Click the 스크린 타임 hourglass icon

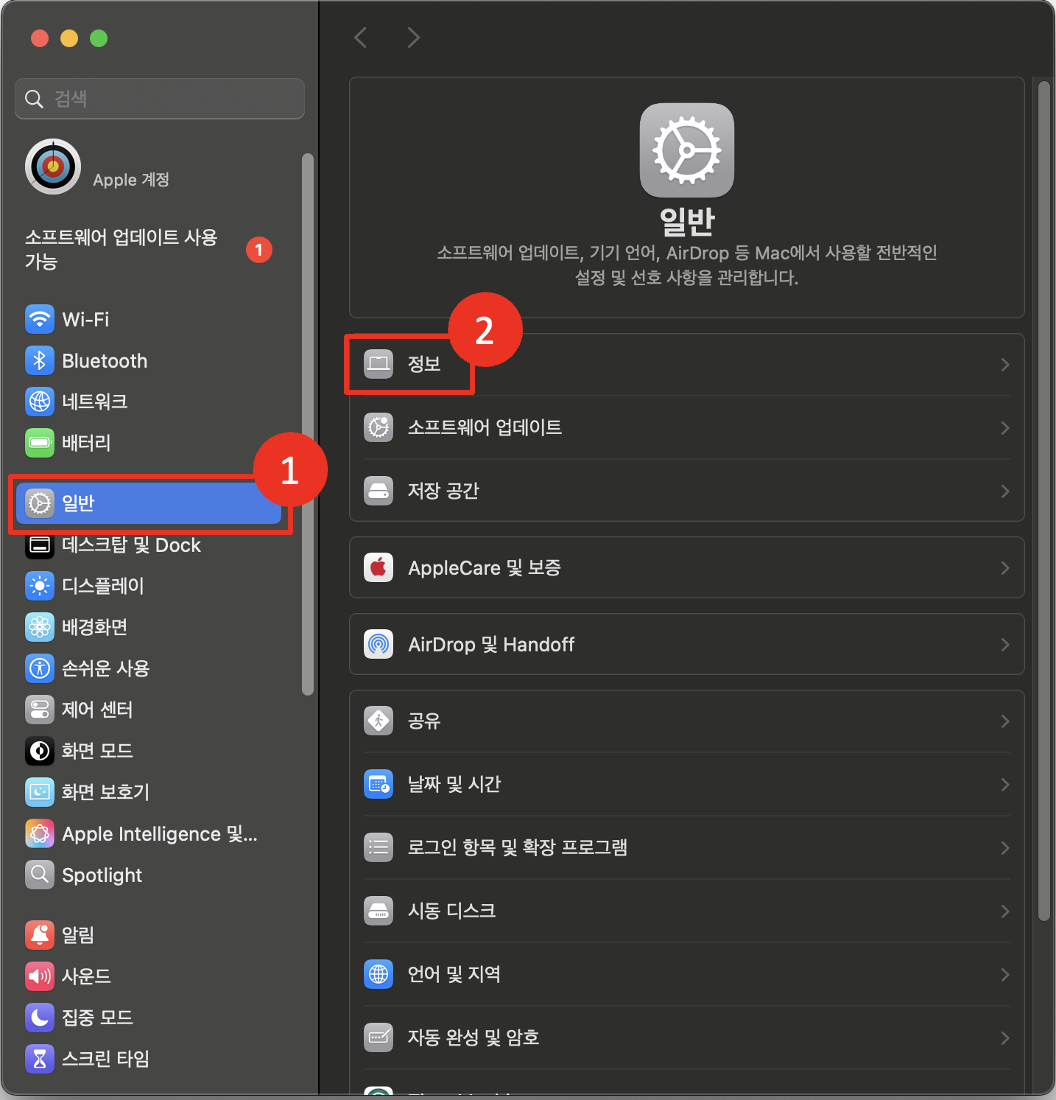point(39,1059)
